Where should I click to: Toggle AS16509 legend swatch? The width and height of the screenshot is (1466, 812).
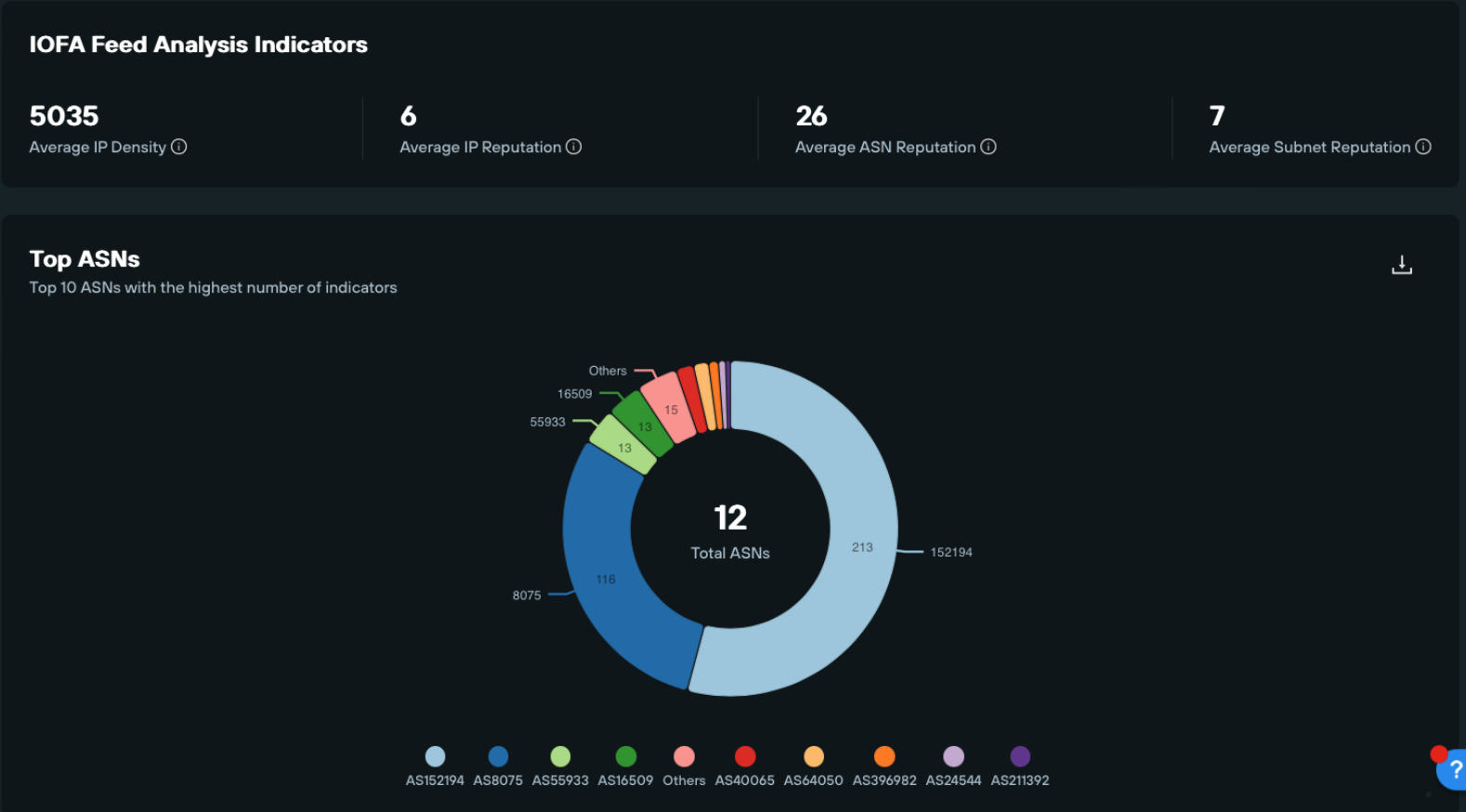[626, 756]
